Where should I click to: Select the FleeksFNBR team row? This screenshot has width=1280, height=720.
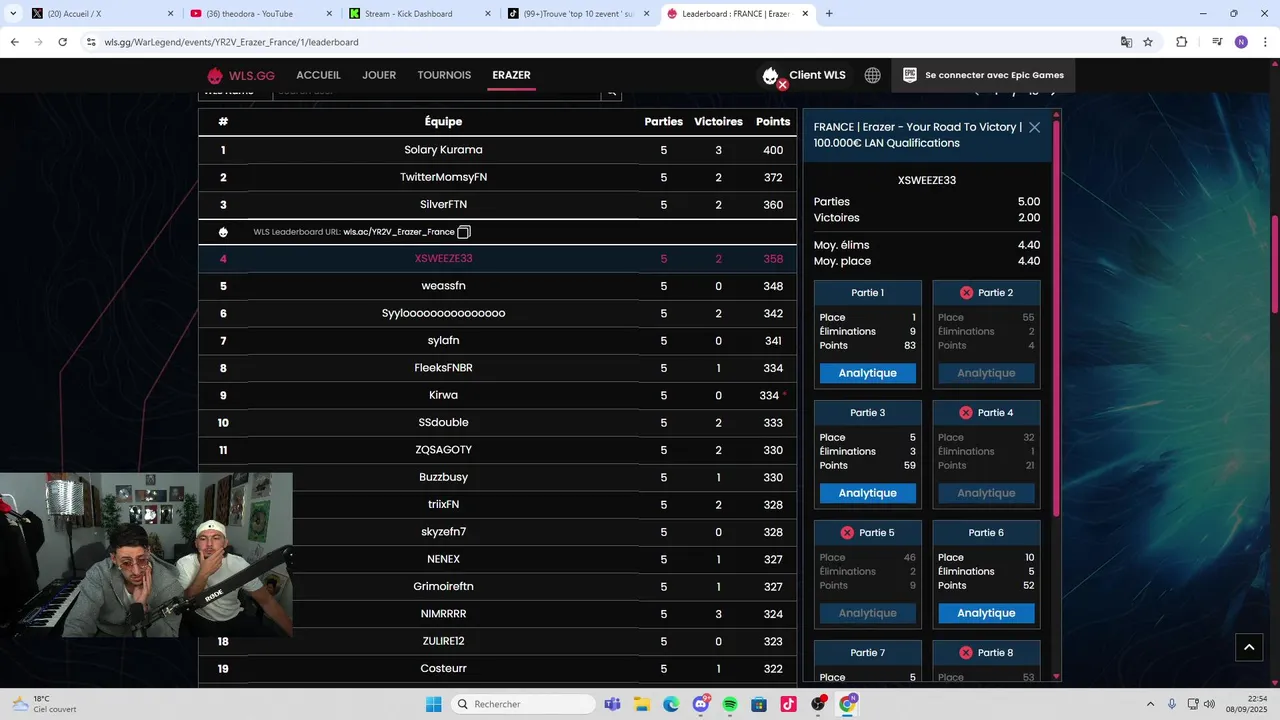tap(498, 368)
